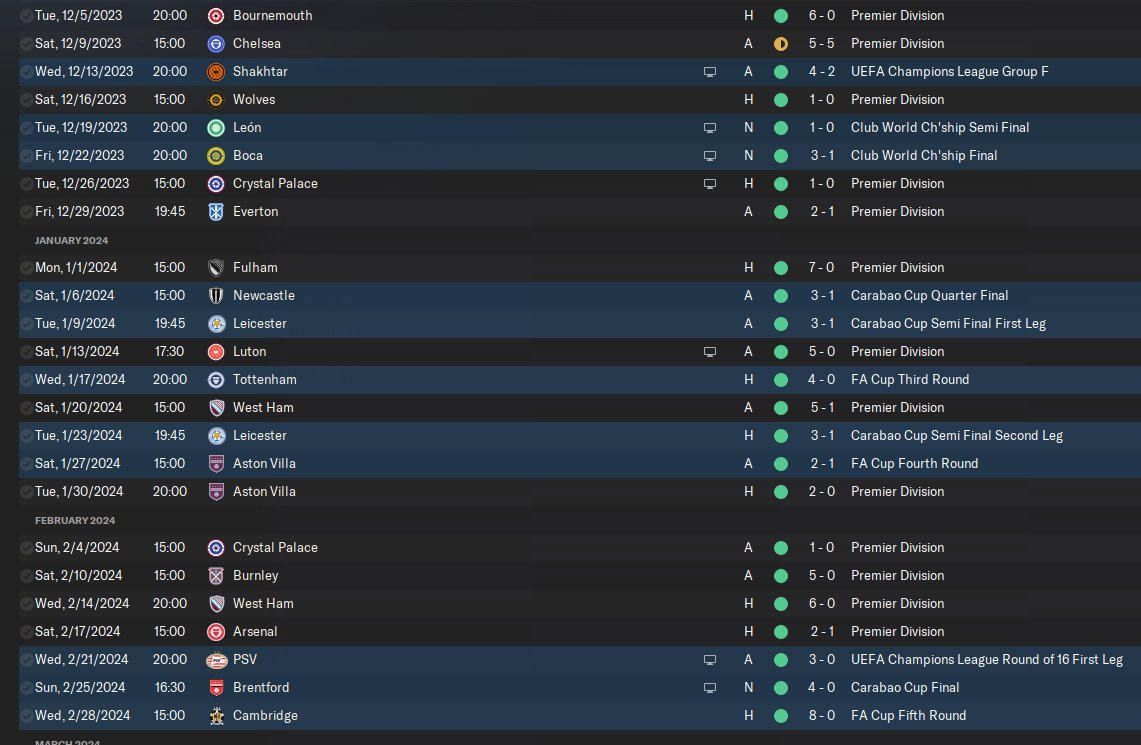Click the green win indicator for Fulham match
The width and height of the screenshot is (1141, 745).
click(x=781, y=268)
